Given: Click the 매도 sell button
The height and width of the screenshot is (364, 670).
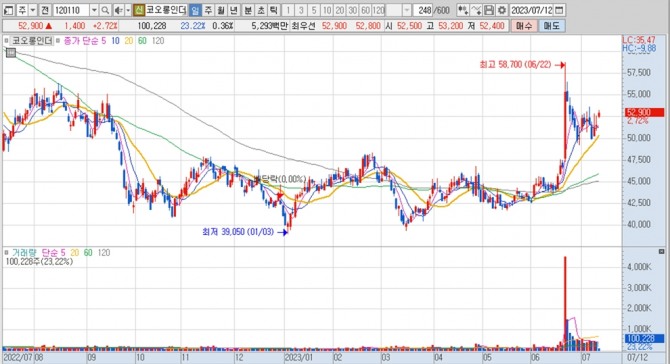Looking at the screenshot, I should pos(552,26).
